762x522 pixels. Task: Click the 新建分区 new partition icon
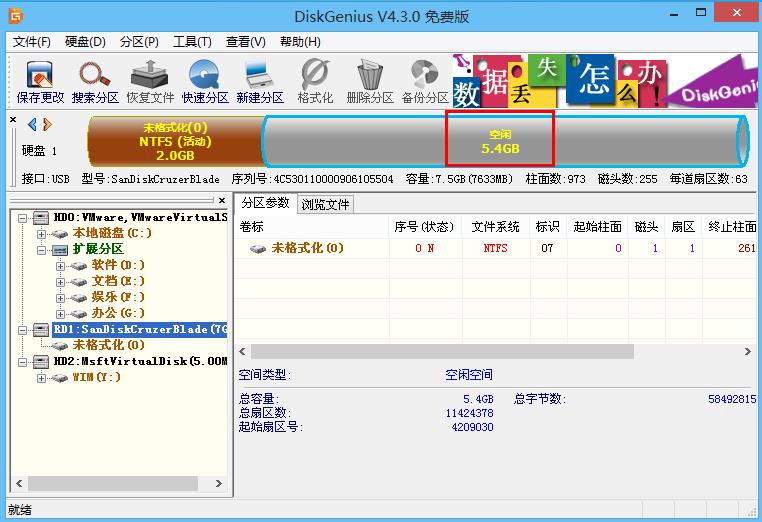260,82
